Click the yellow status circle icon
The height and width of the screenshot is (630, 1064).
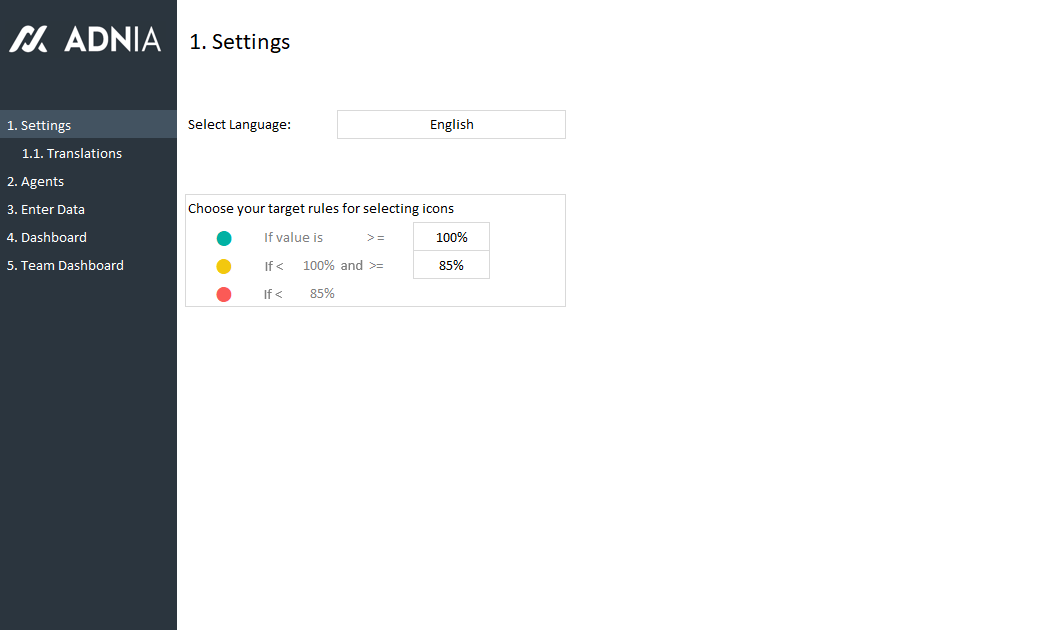click(x=224, y=266)
